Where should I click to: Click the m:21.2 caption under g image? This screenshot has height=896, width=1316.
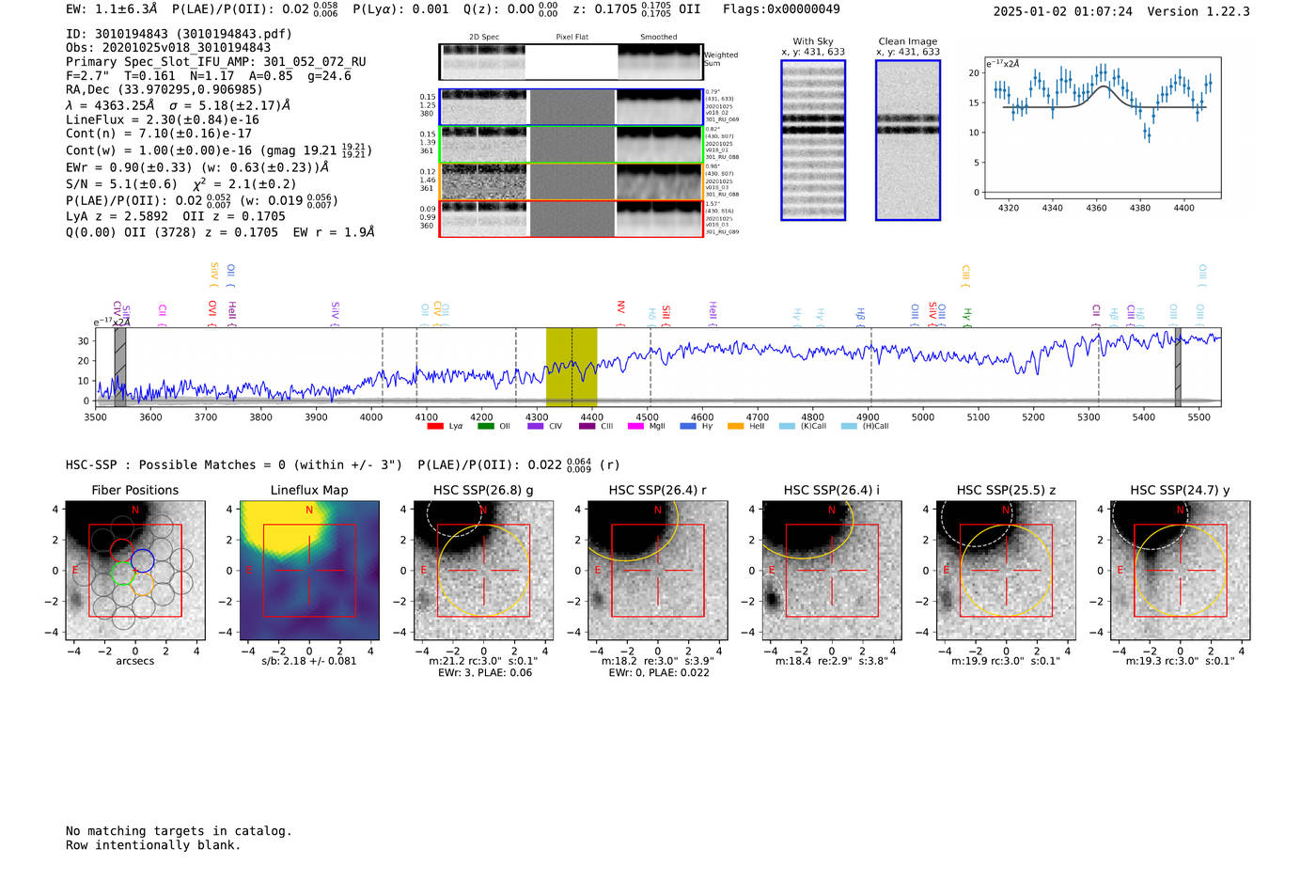tap(483, 661)
